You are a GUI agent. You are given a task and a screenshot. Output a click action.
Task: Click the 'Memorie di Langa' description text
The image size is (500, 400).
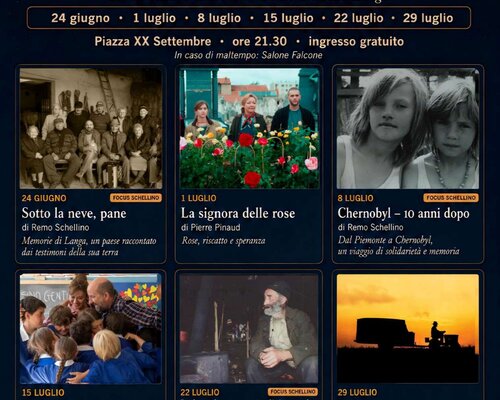point(89,246)
